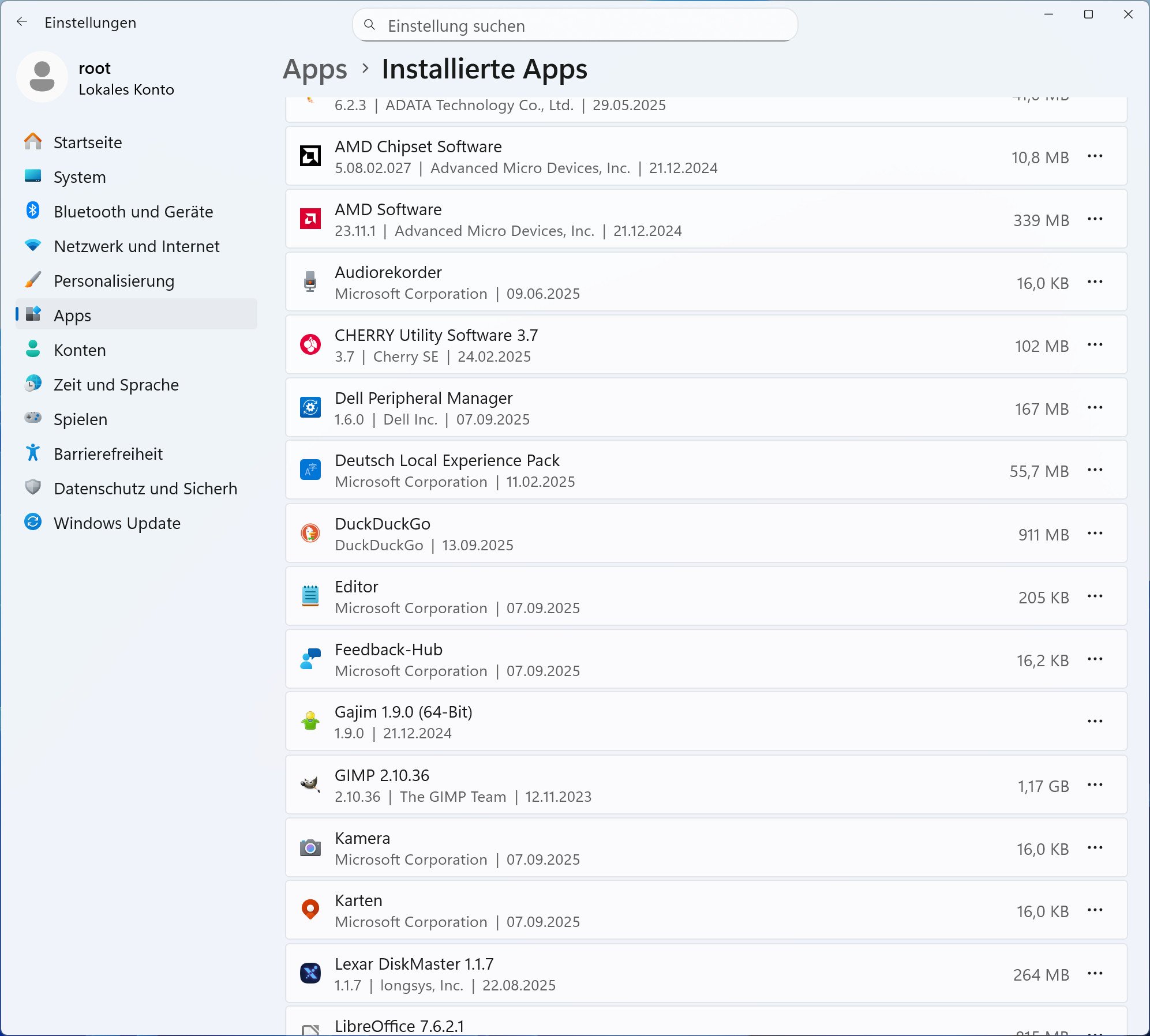1150x1036 pixels.
Task: Click the Apps breadcrumb link
Action: pos(315,69)
